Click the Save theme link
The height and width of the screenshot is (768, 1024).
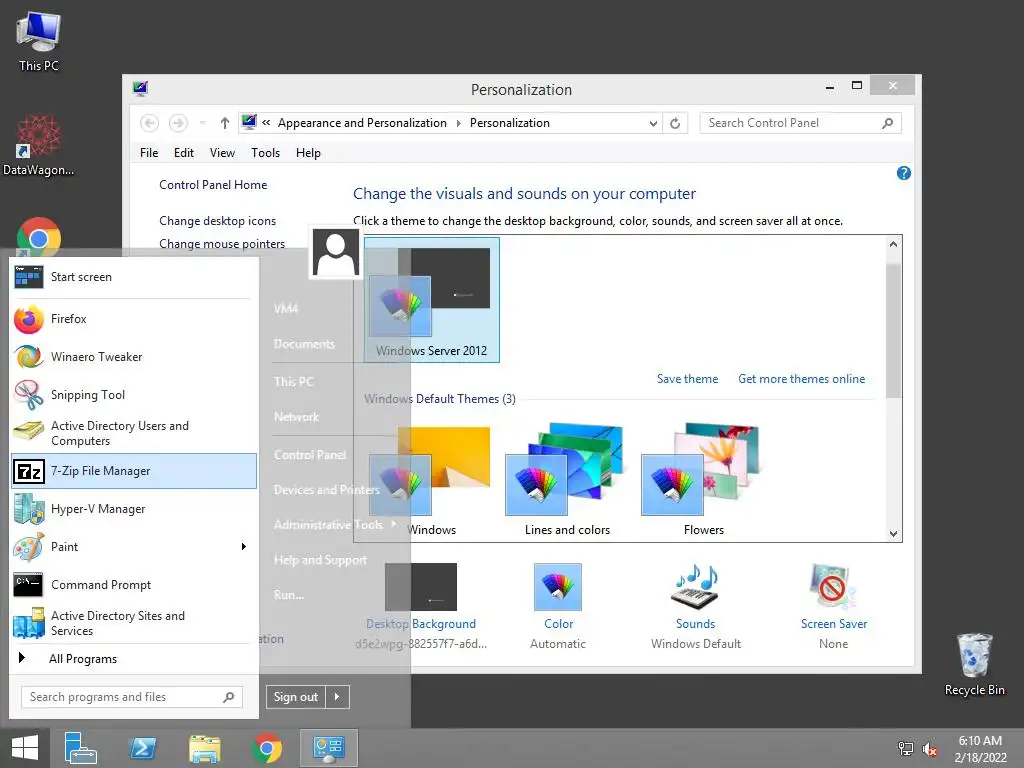[687, 379]
